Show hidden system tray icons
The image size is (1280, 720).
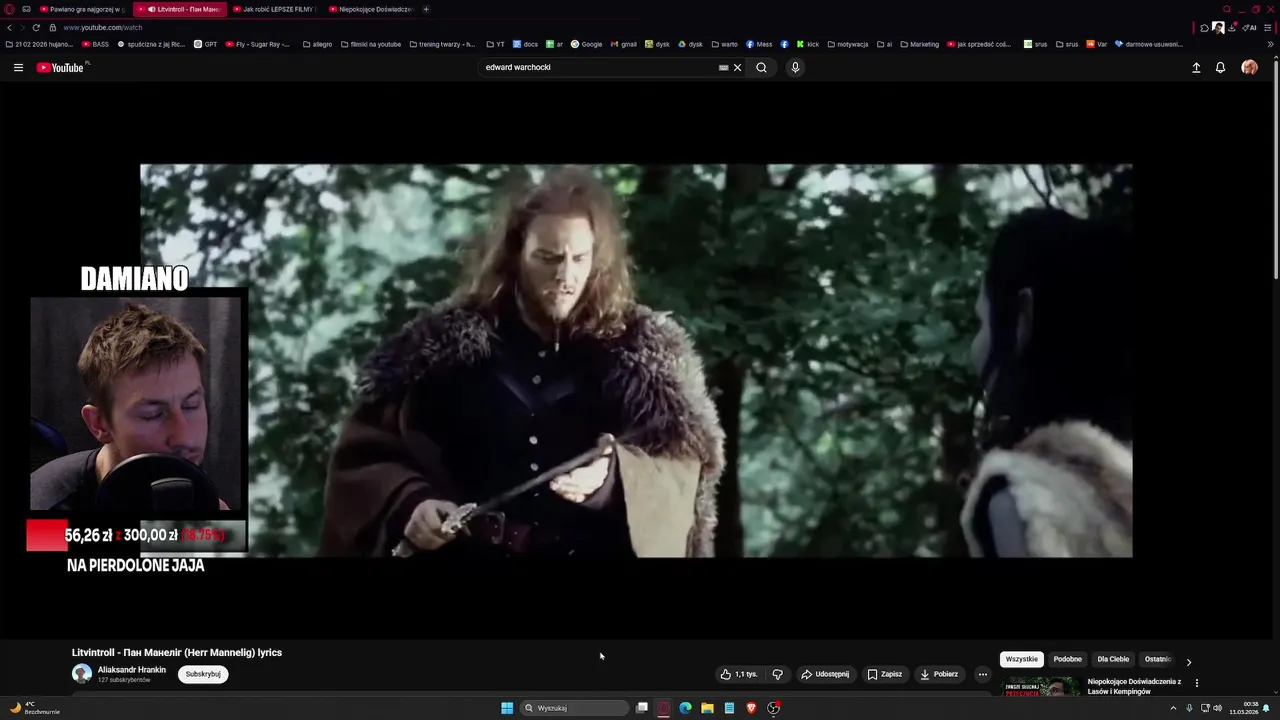(x=1173, y=708)
